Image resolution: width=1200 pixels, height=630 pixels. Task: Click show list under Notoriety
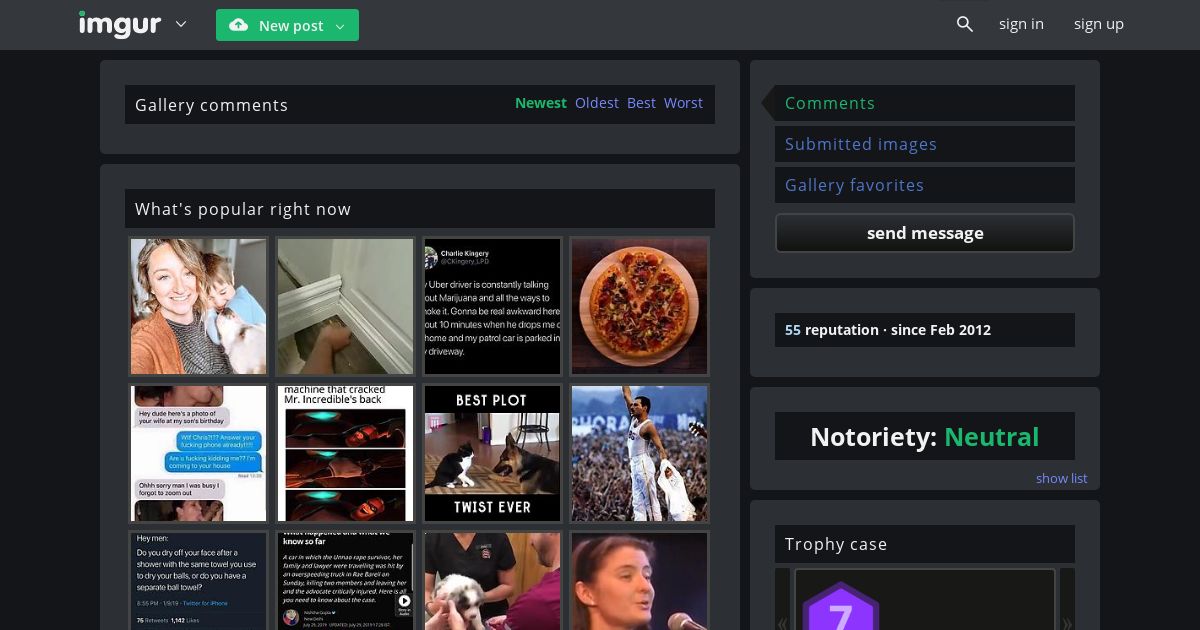[x=1061, y=478]
